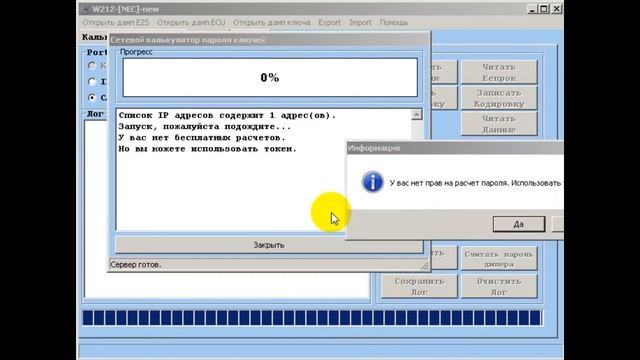Screen dimensions: 640x360
Task: Click the Закрыть button
Action: tap(269, 245)
